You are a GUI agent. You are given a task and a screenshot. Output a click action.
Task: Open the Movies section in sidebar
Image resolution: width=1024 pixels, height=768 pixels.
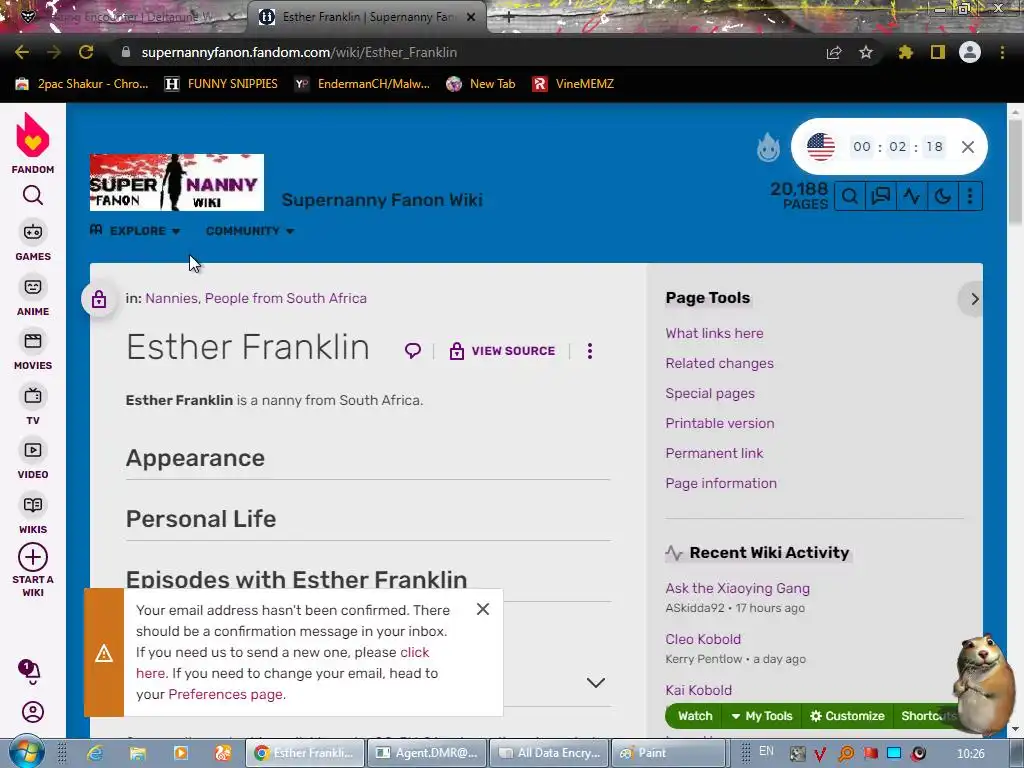(33, 351)
